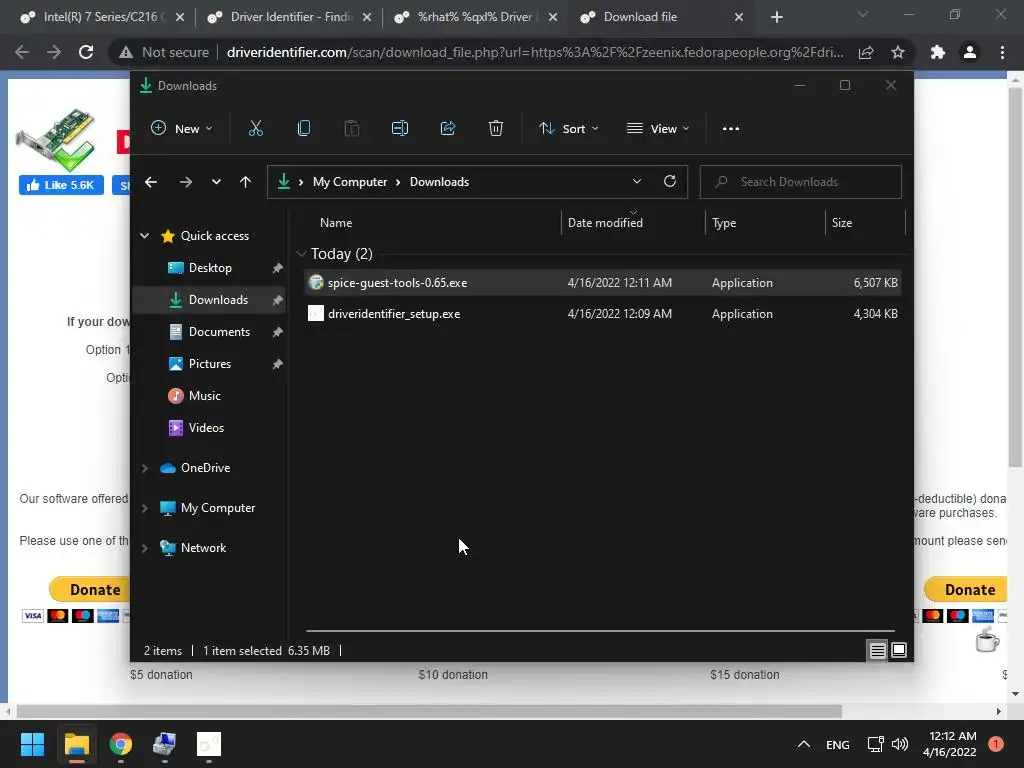Viewport: 1024px width, 768px height.
Task: Go up one folder level
Action: click(246, 182)
